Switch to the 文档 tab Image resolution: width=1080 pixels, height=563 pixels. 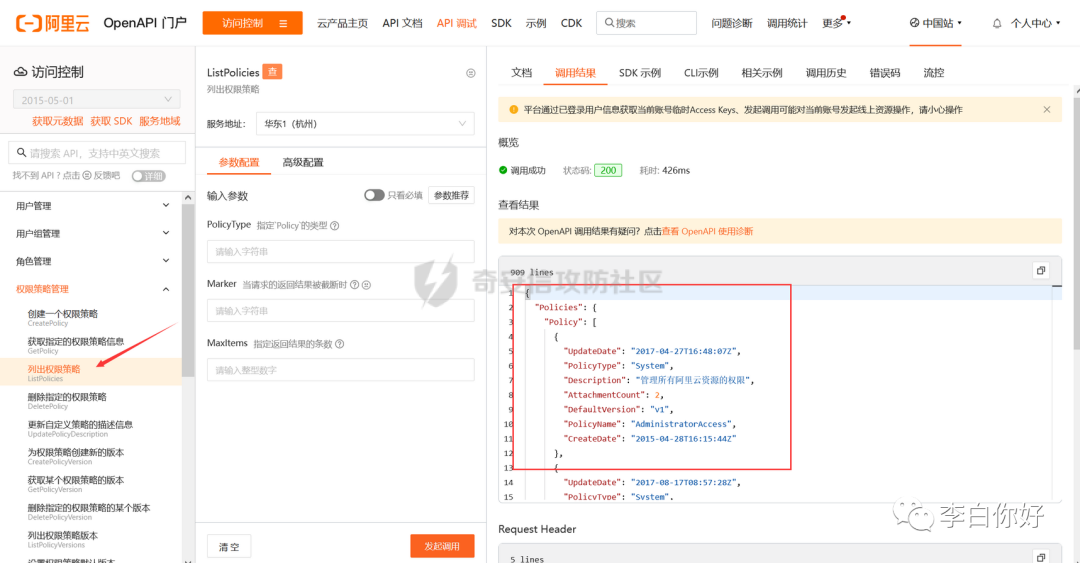(x=521, y=72)
